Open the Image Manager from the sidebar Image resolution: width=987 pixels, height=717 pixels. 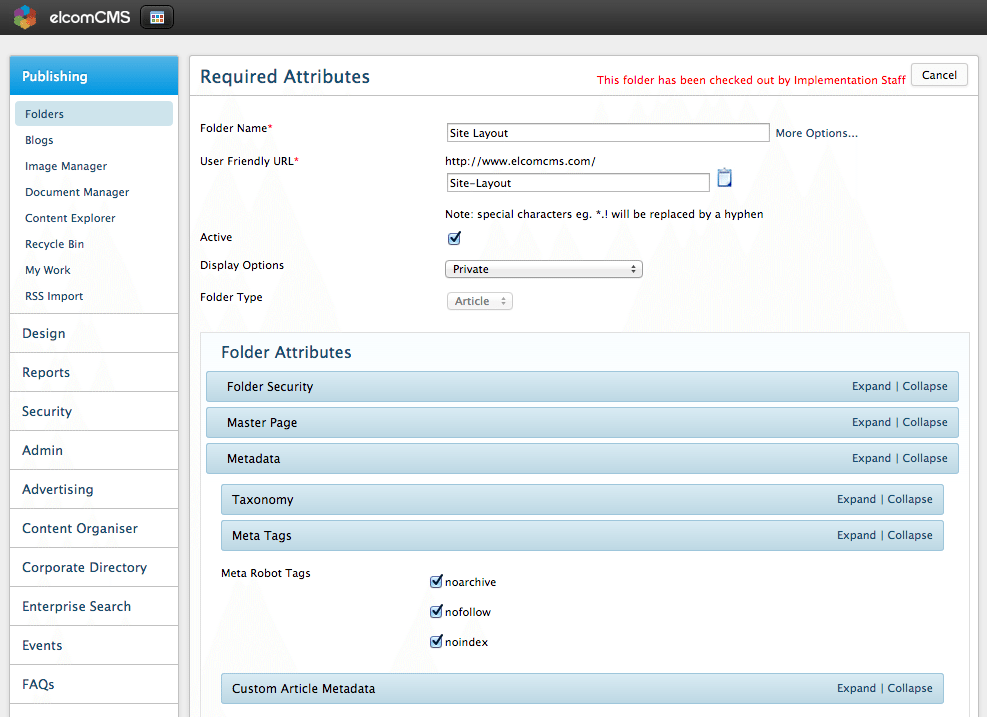pos(64,166)
